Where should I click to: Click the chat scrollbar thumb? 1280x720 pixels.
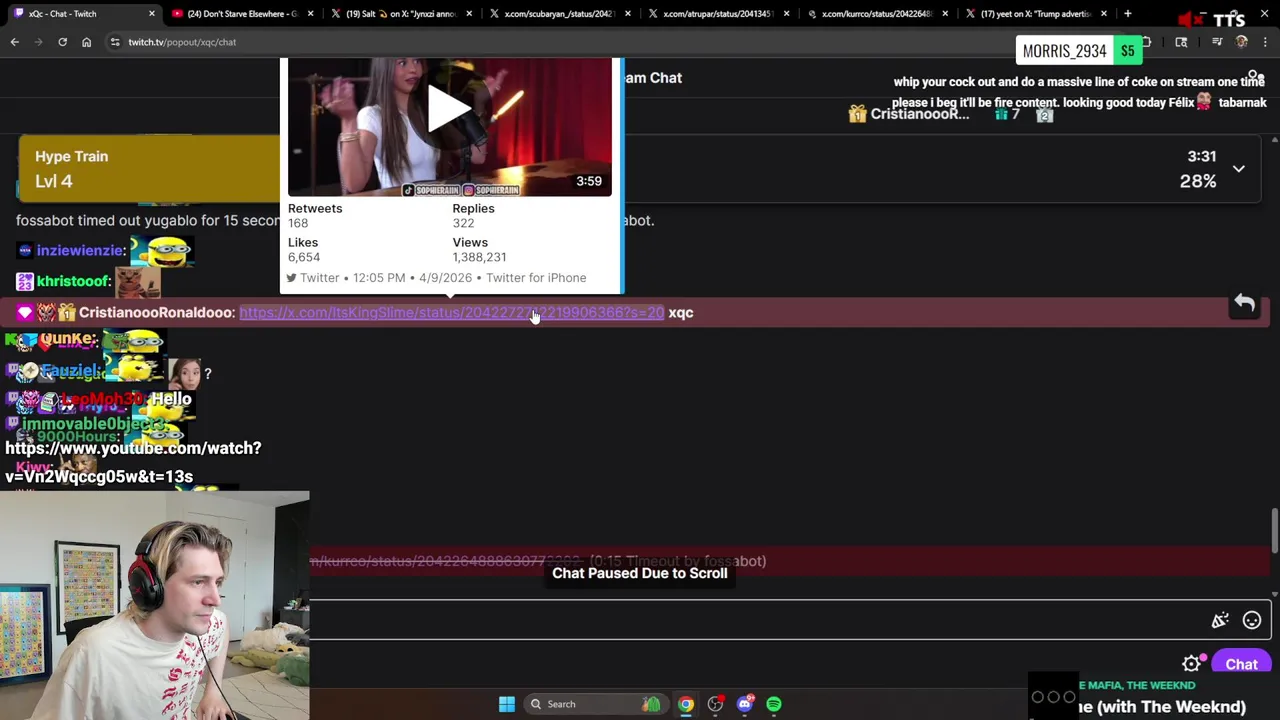point(1274,530)
